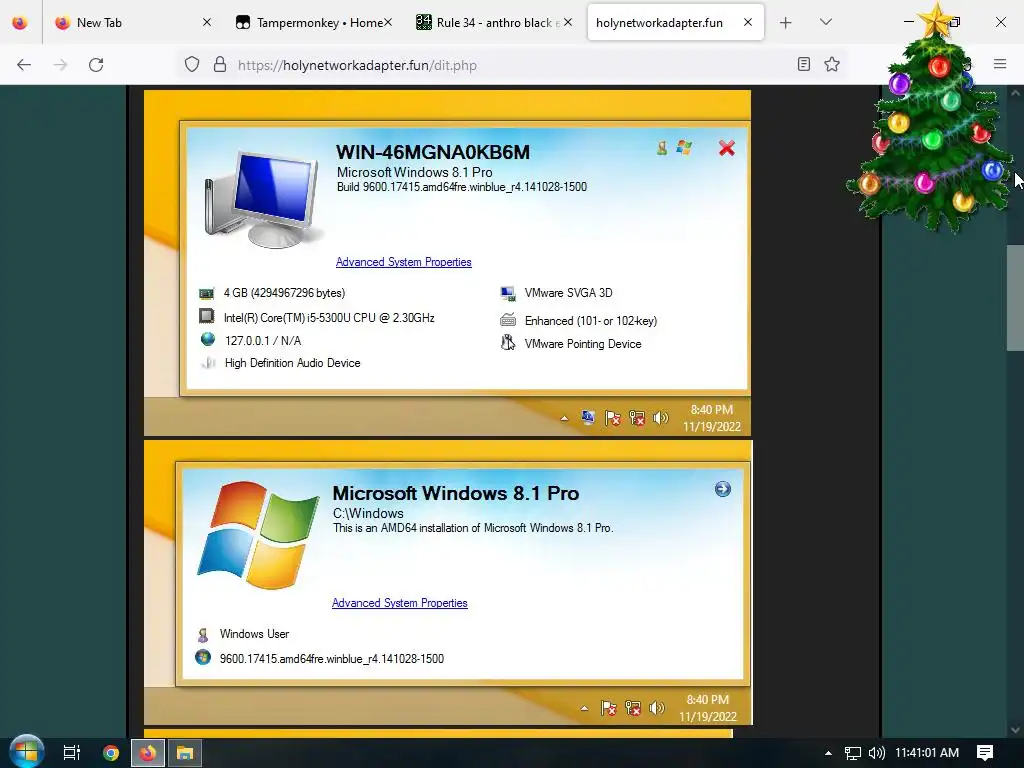Screen dimensions: 1024x768
Task: Click WIN-46MGNA0KB6M computer name text
Action: 433,152
